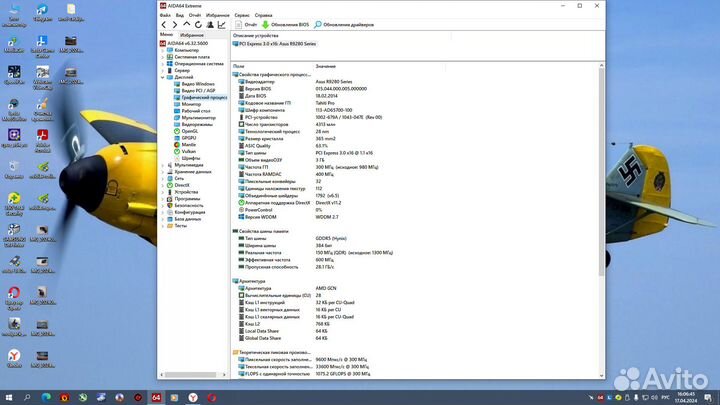Go up one level with the up arrow
Image resolution: width=720 pixels, height=405 pixels.
click(x=186, y=25)
